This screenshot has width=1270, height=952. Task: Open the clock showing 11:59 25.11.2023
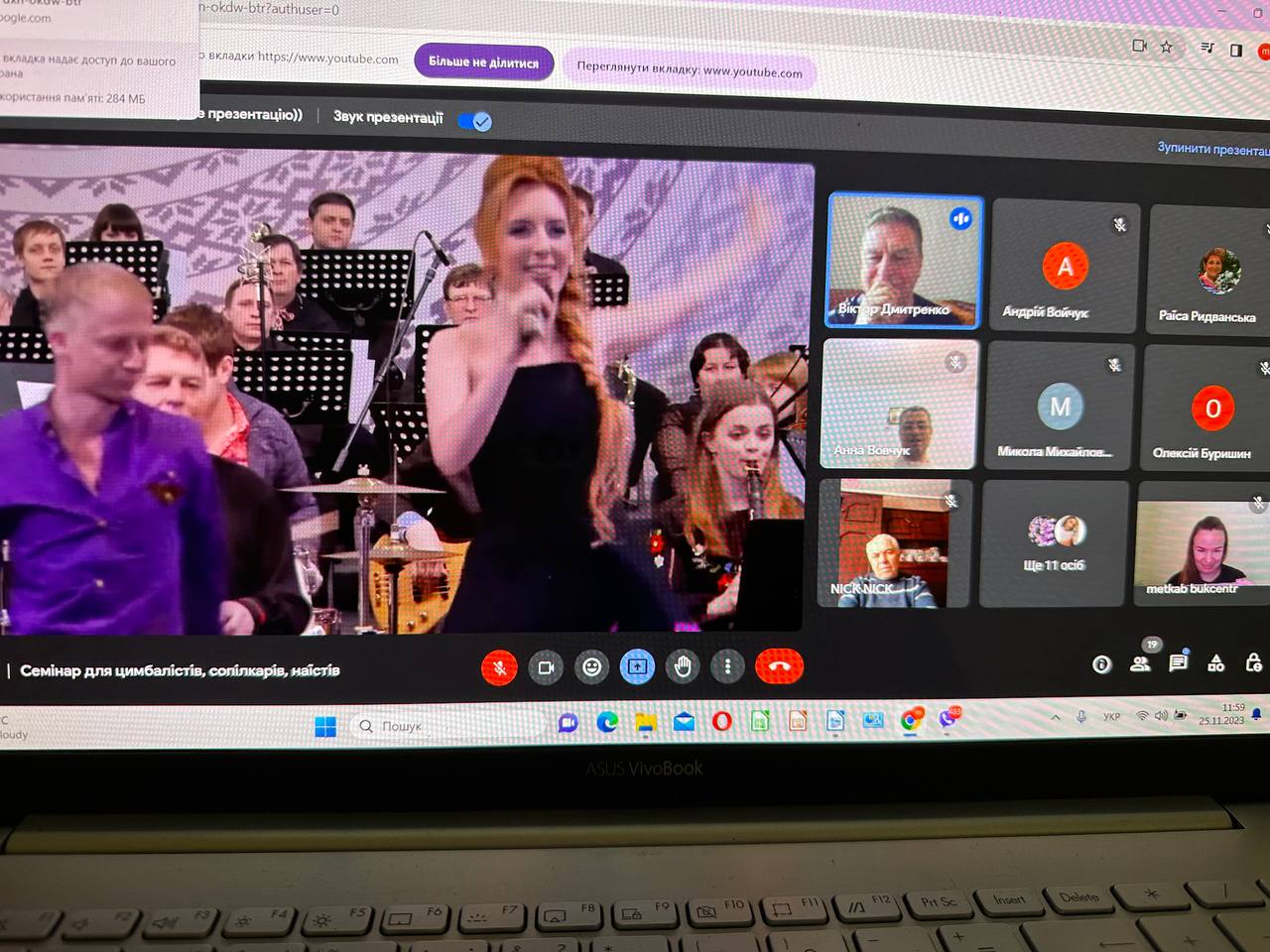click(1221, 714)
